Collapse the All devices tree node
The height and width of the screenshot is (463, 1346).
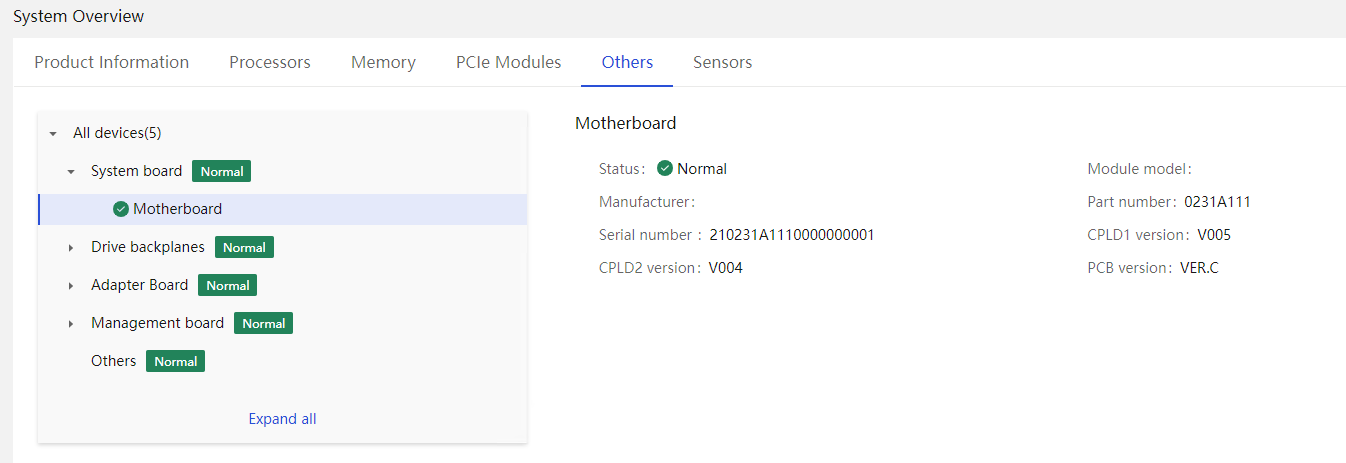click(x=53, y=133)
